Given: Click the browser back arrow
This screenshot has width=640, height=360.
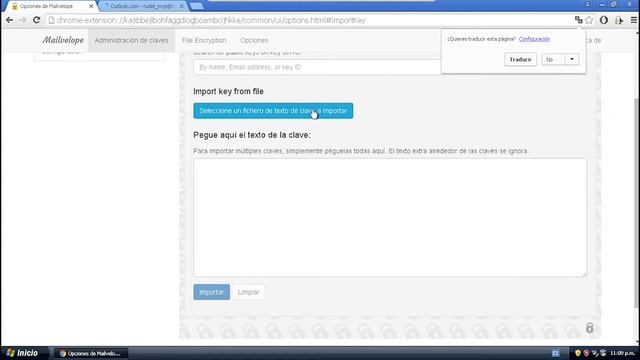Looking at the screenshot, I should click(9, 20).
